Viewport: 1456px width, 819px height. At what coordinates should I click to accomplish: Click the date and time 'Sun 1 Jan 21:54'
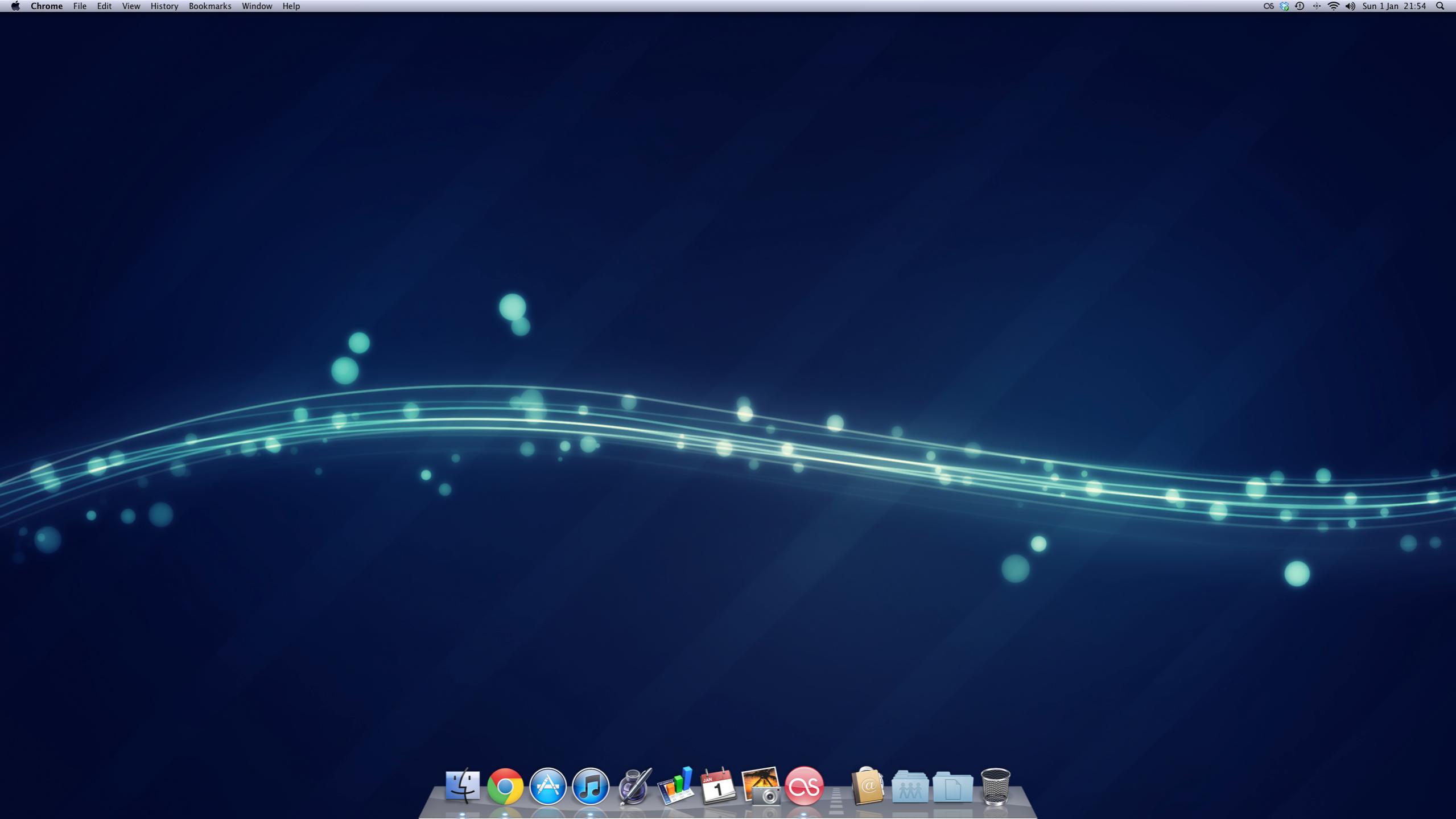click(1394, 6)
